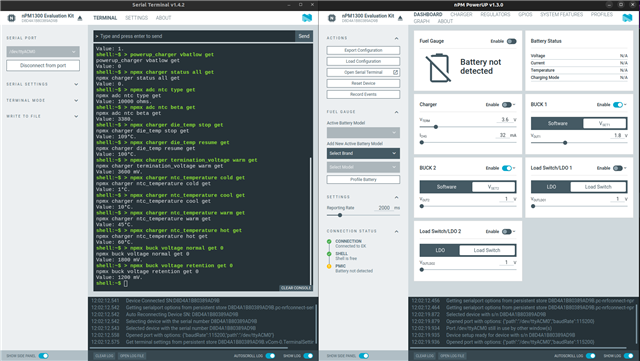
Task: Toggle Show Log in Serial Terminal
Action: pos(308,356)
